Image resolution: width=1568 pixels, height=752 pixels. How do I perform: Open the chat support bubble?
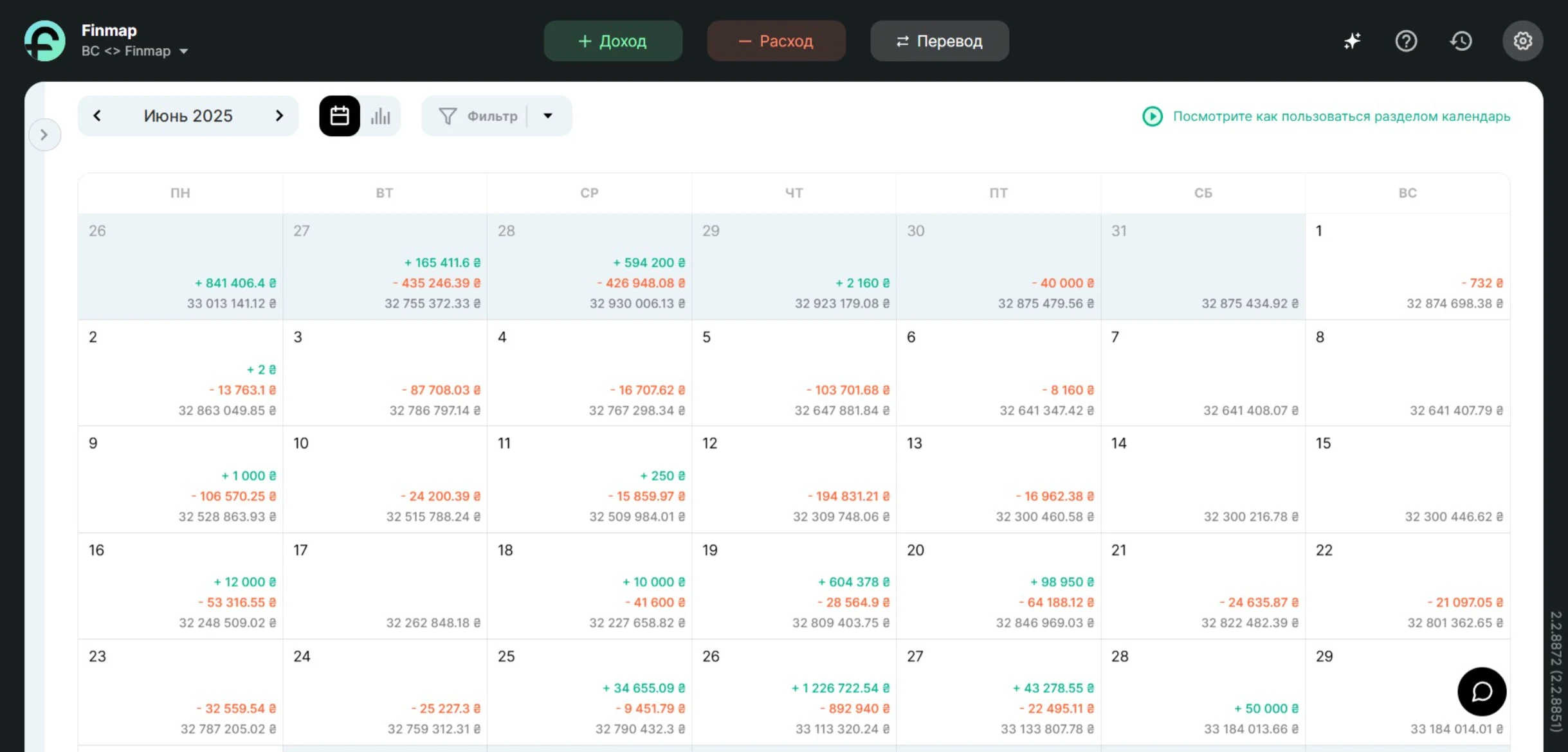click(x=1482, y=692)
